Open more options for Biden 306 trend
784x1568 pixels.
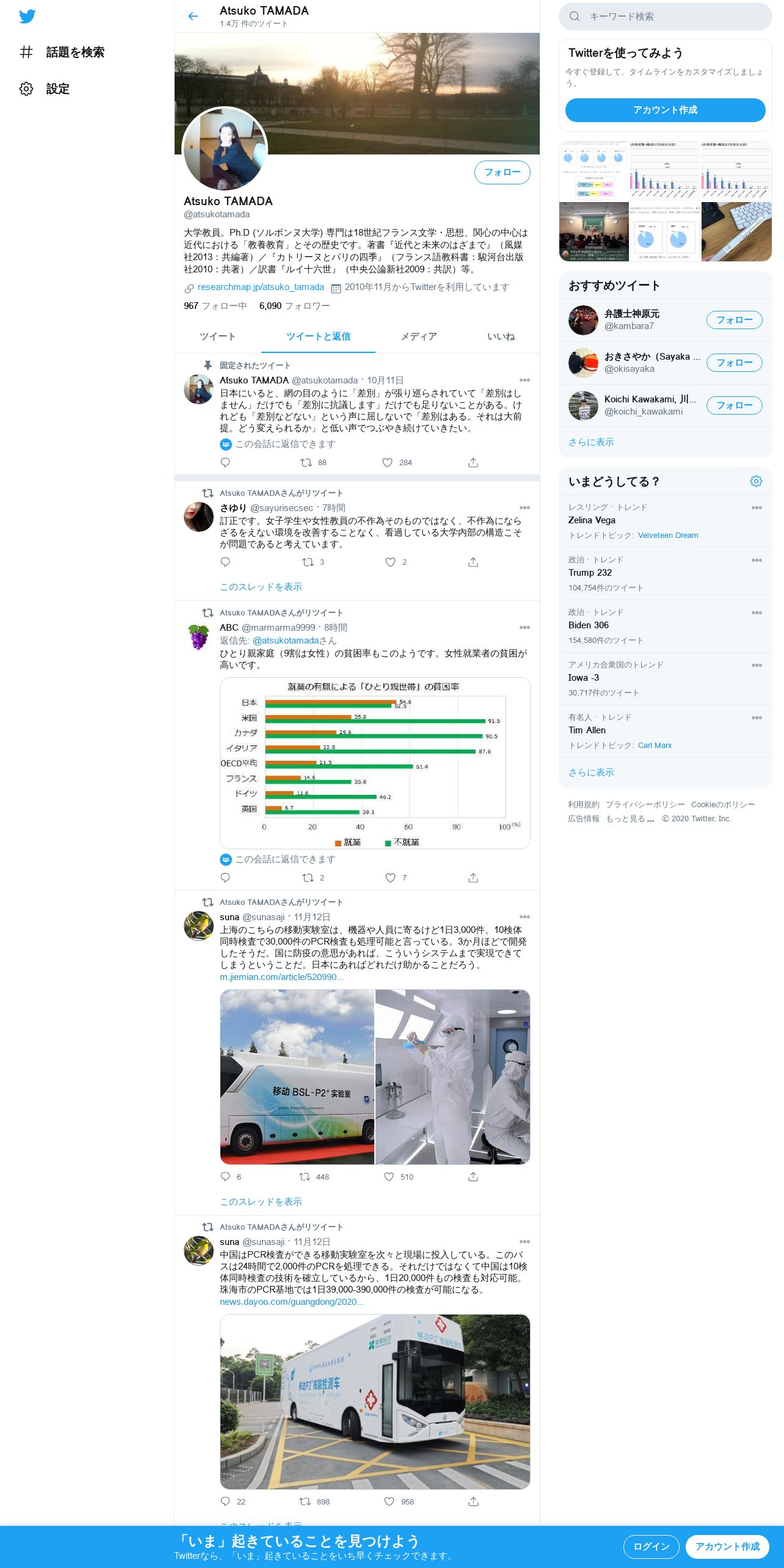tap(757, 613)
